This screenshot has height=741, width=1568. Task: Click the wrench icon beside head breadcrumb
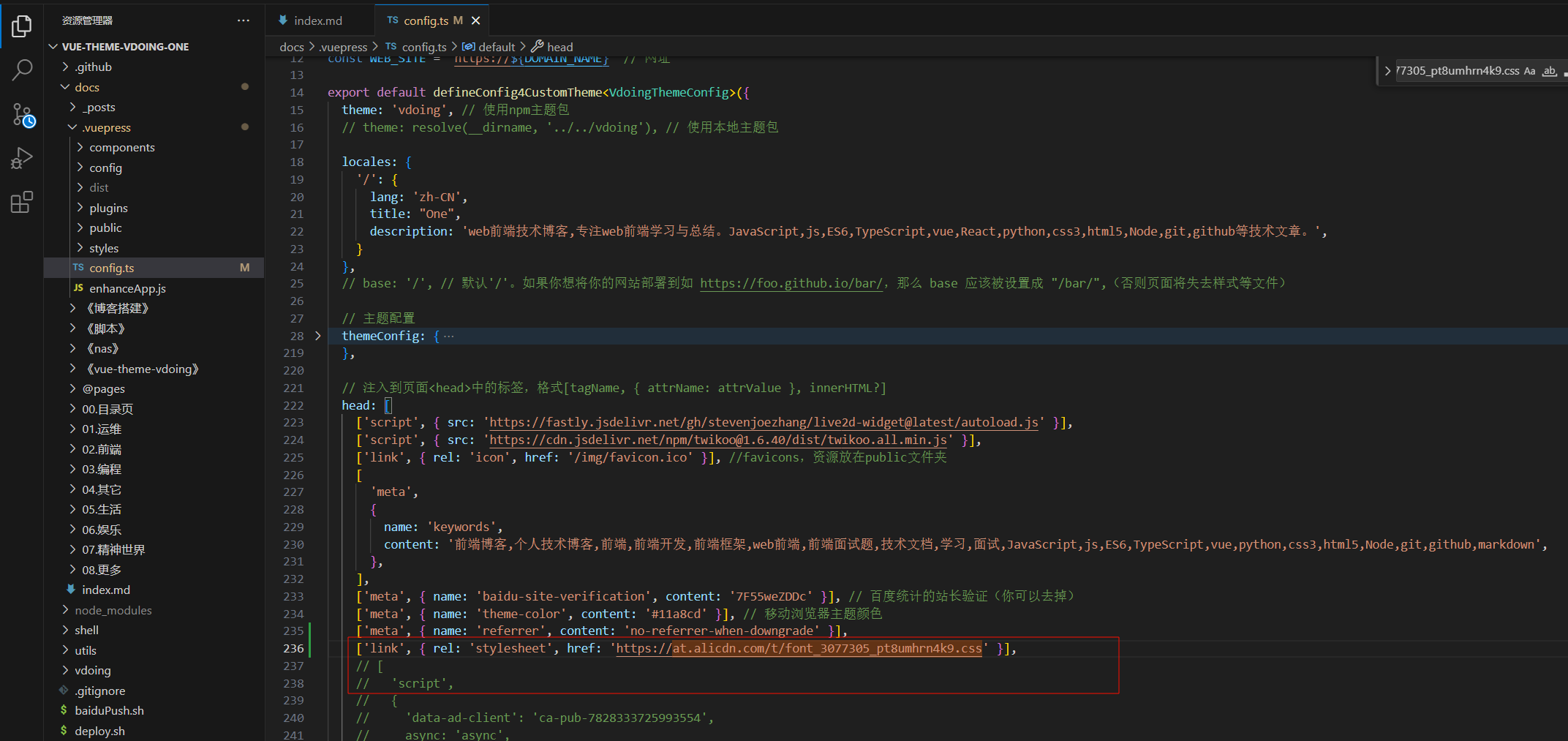pyautogui.click(x=538, y=47)
